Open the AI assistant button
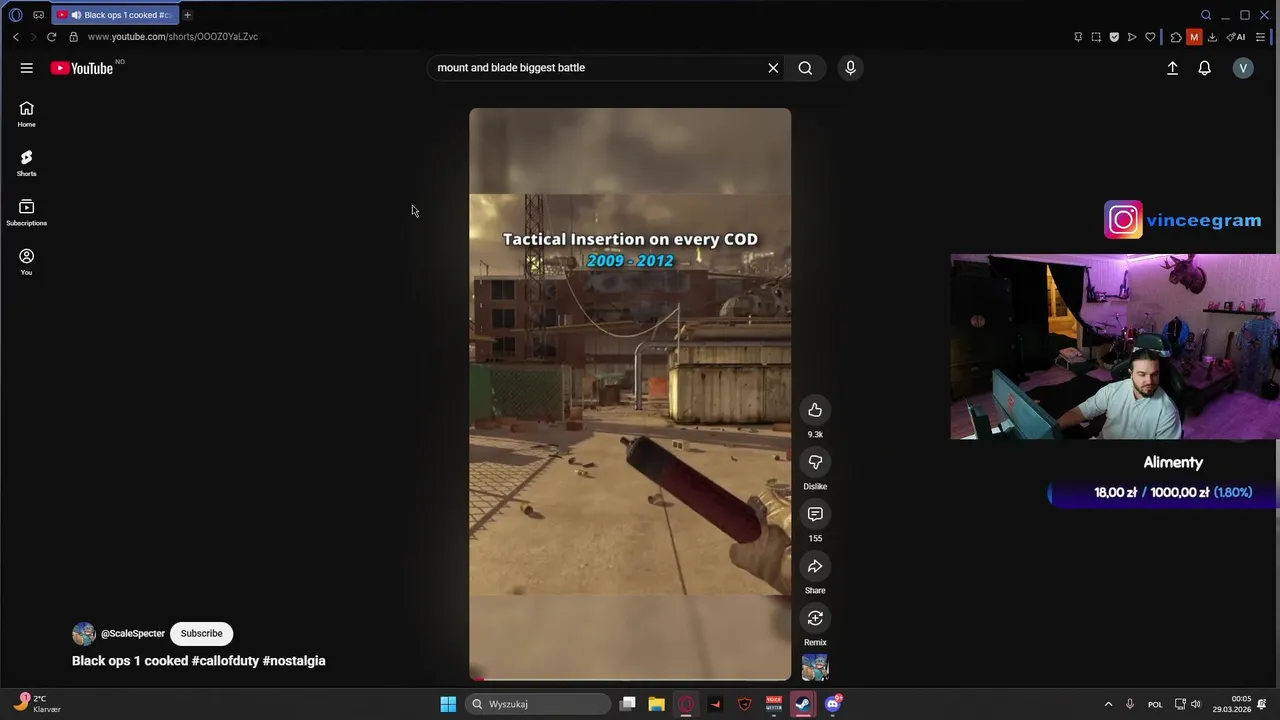 point(1236,37)
